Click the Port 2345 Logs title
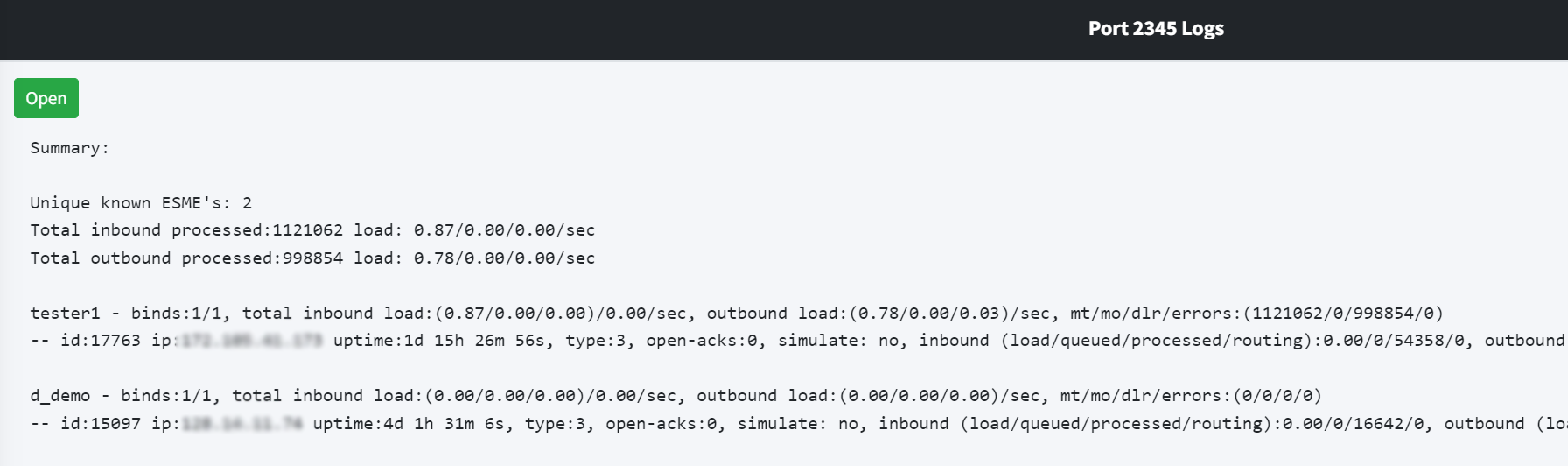Image resolution: width=1568 pixels, height=466 pixels. coord(1156,29)
